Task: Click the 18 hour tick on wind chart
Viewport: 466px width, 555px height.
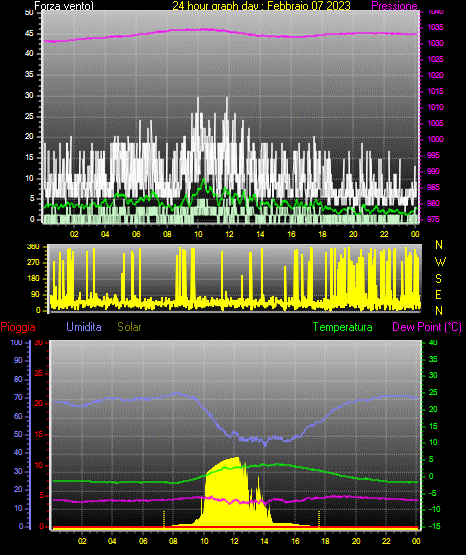Action: (x=322, y=234)
